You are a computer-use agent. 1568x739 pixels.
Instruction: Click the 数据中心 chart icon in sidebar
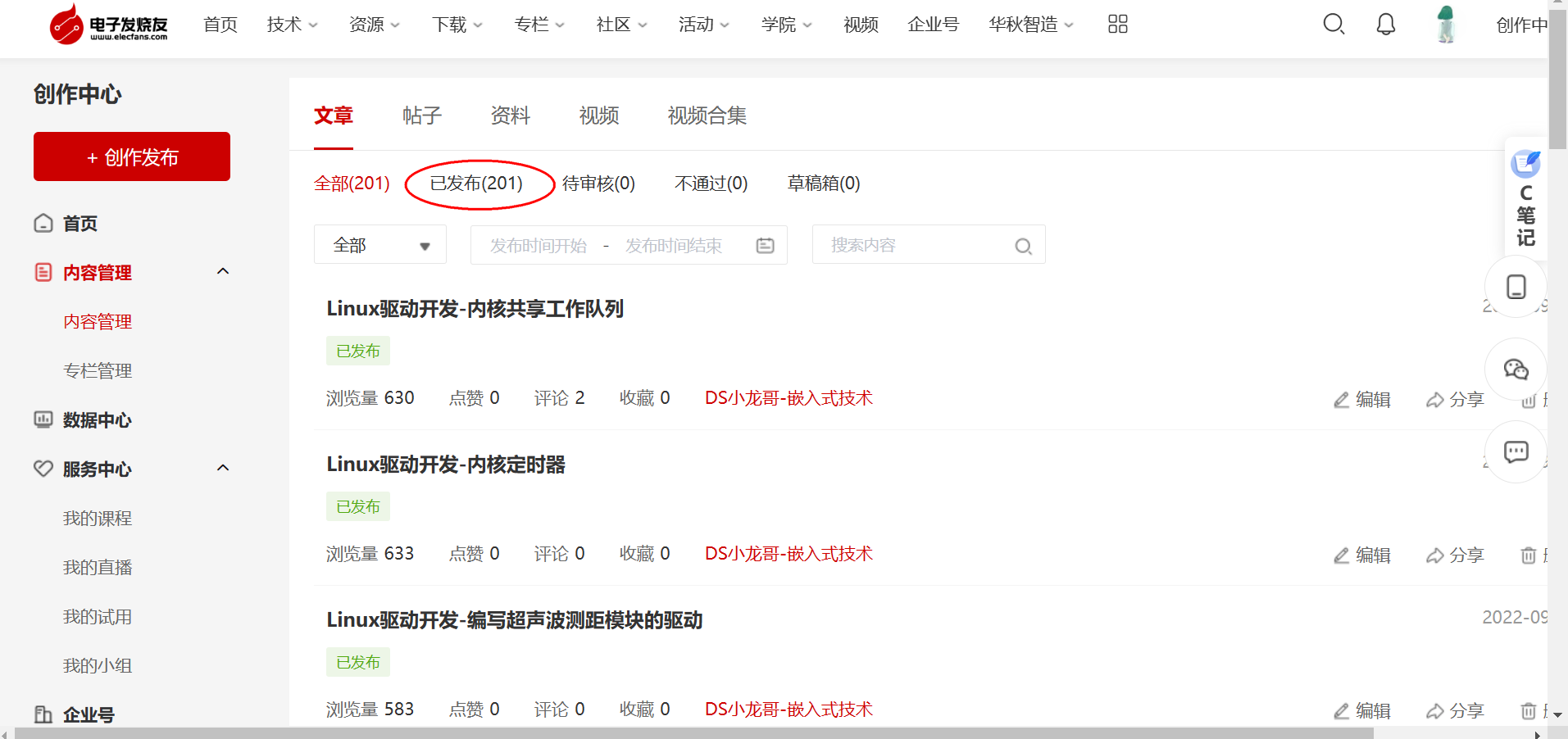(x=43, y=419)
